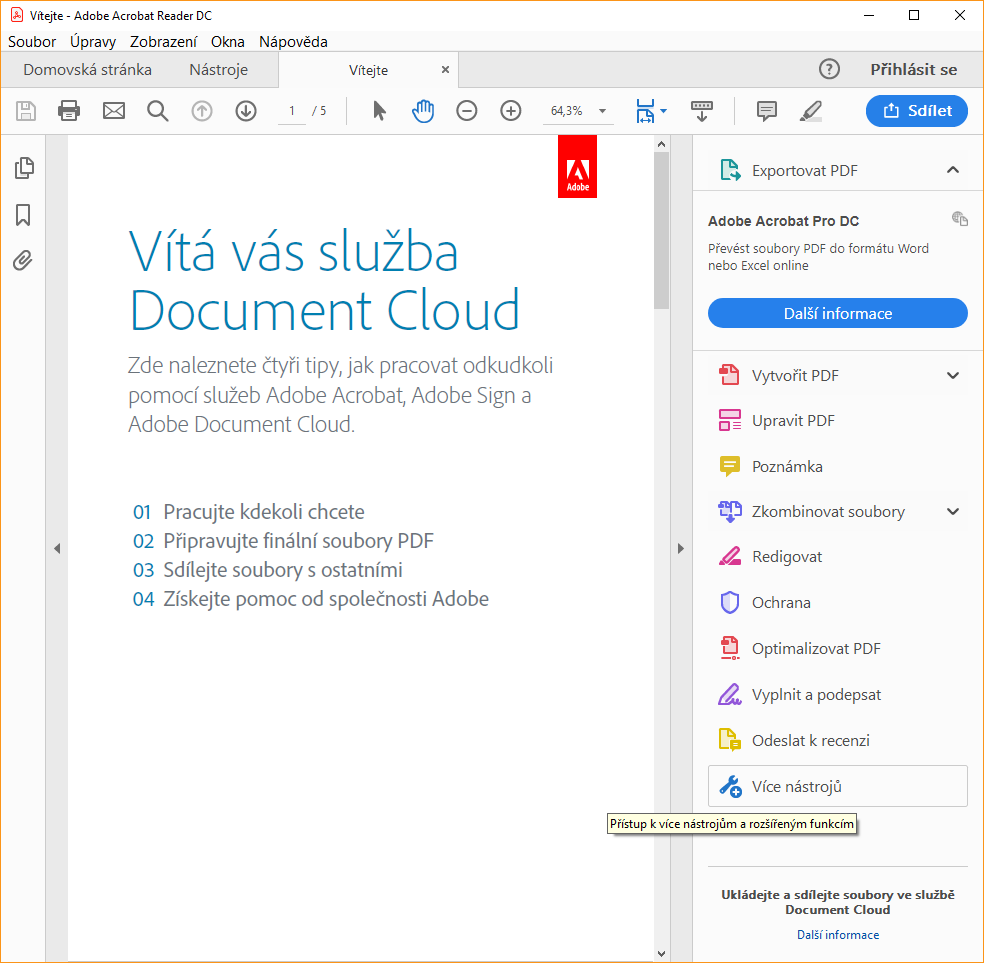Open page display options dropdown arrow

click(663, 111)
